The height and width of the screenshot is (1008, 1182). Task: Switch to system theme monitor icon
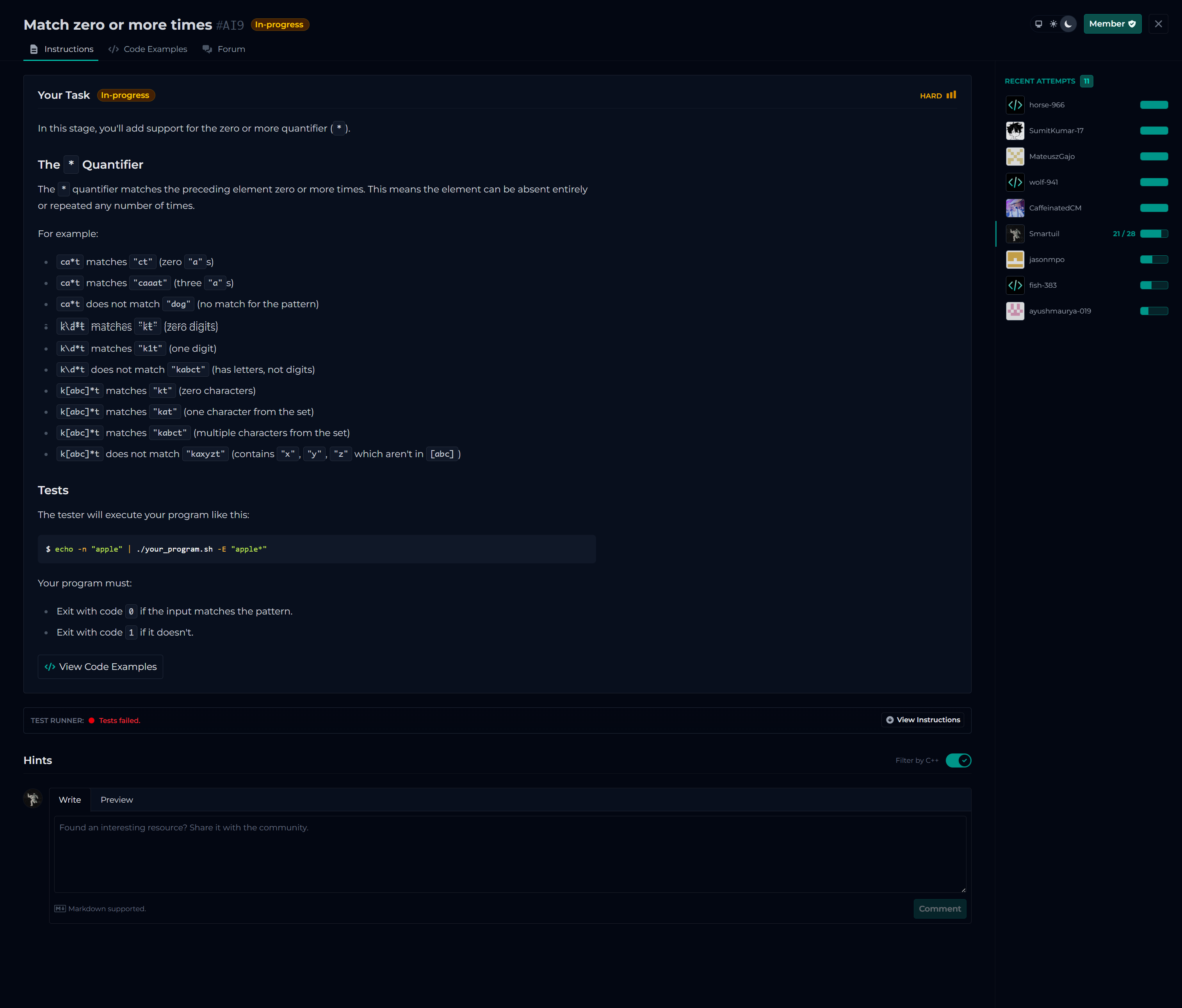pos(1038,24)
